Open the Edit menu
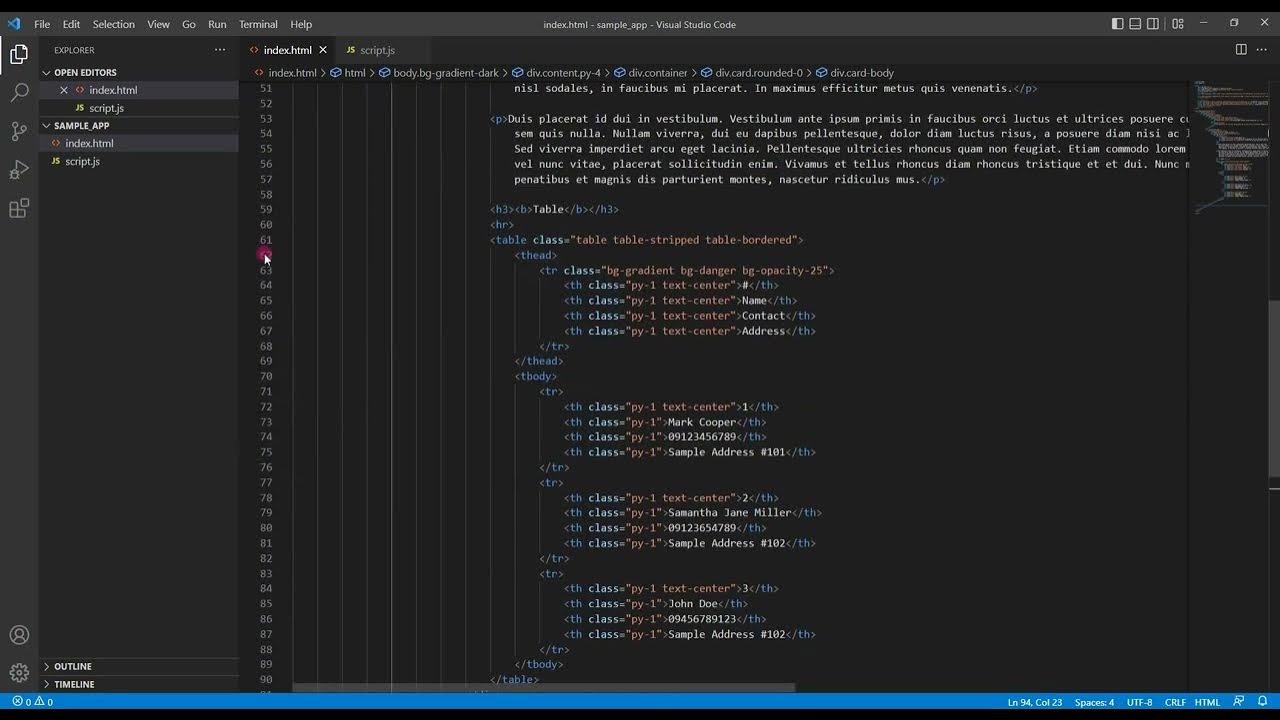Viewport: 1280px width, 720px height. tap(71, 24)
